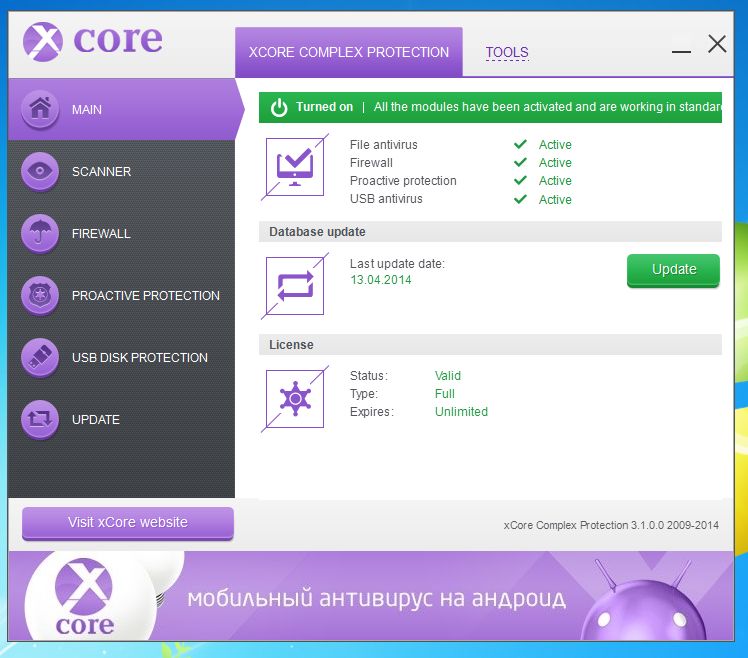The width and height of the screenshot is (748, 658).
Task: Click the checkmark beside Proactive protection
Action: tap(520, 180)
